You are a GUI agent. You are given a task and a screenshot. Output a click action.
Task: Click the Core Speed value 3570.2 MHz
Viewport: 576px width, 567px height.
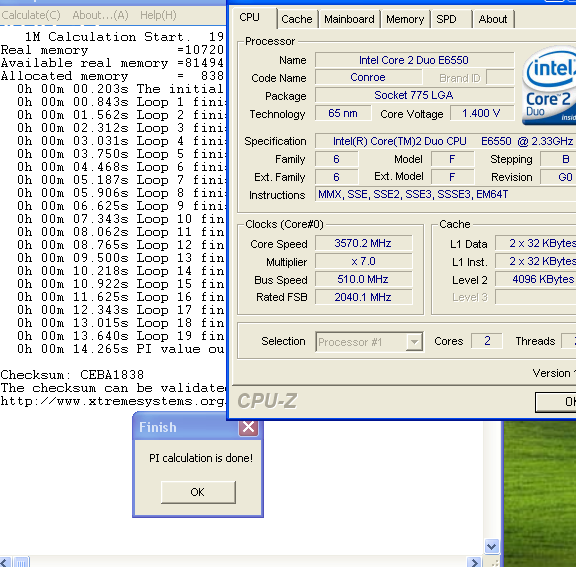pyautogui.click(x=363, y=243)
